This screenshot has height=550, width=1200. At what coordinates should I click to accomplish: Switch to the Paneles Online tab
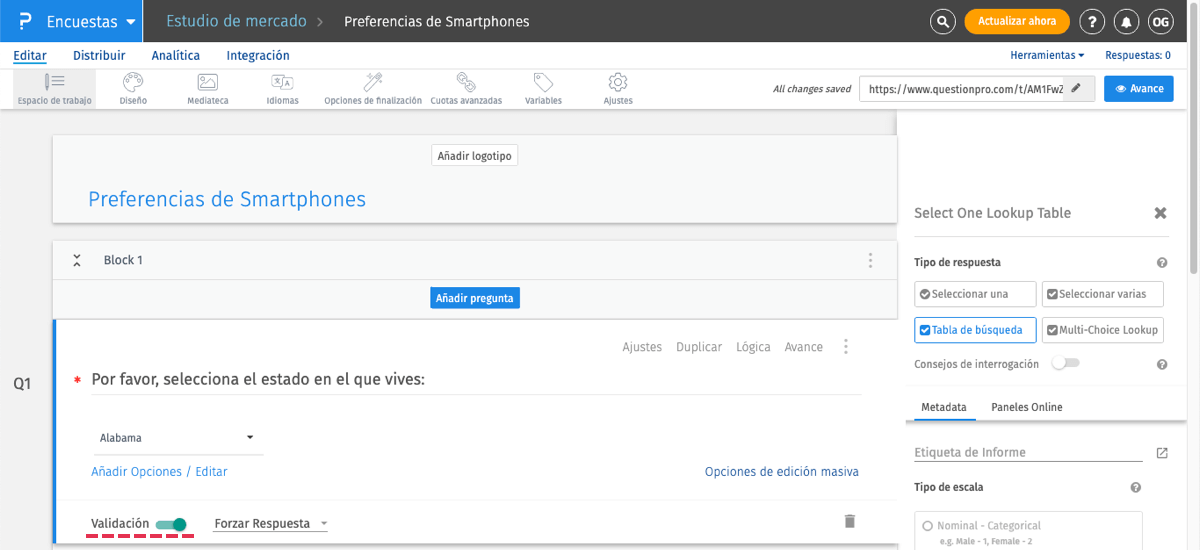[x=1026, y=407]
